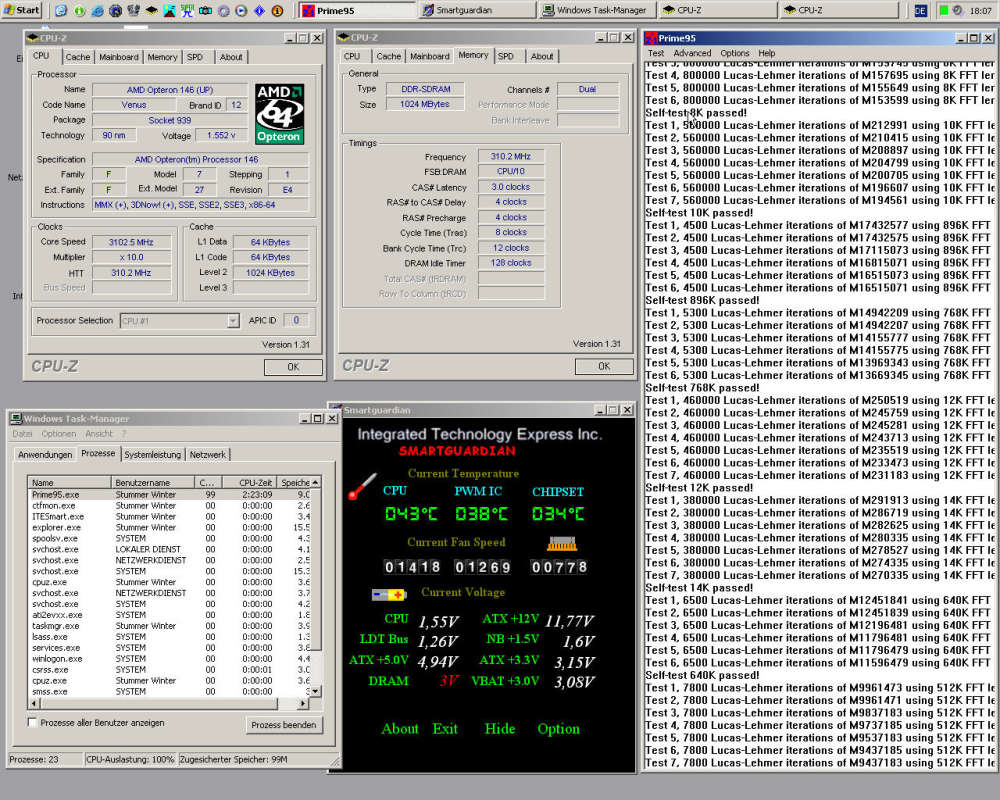Click the green circle quick launch icon

coord(79,10)
